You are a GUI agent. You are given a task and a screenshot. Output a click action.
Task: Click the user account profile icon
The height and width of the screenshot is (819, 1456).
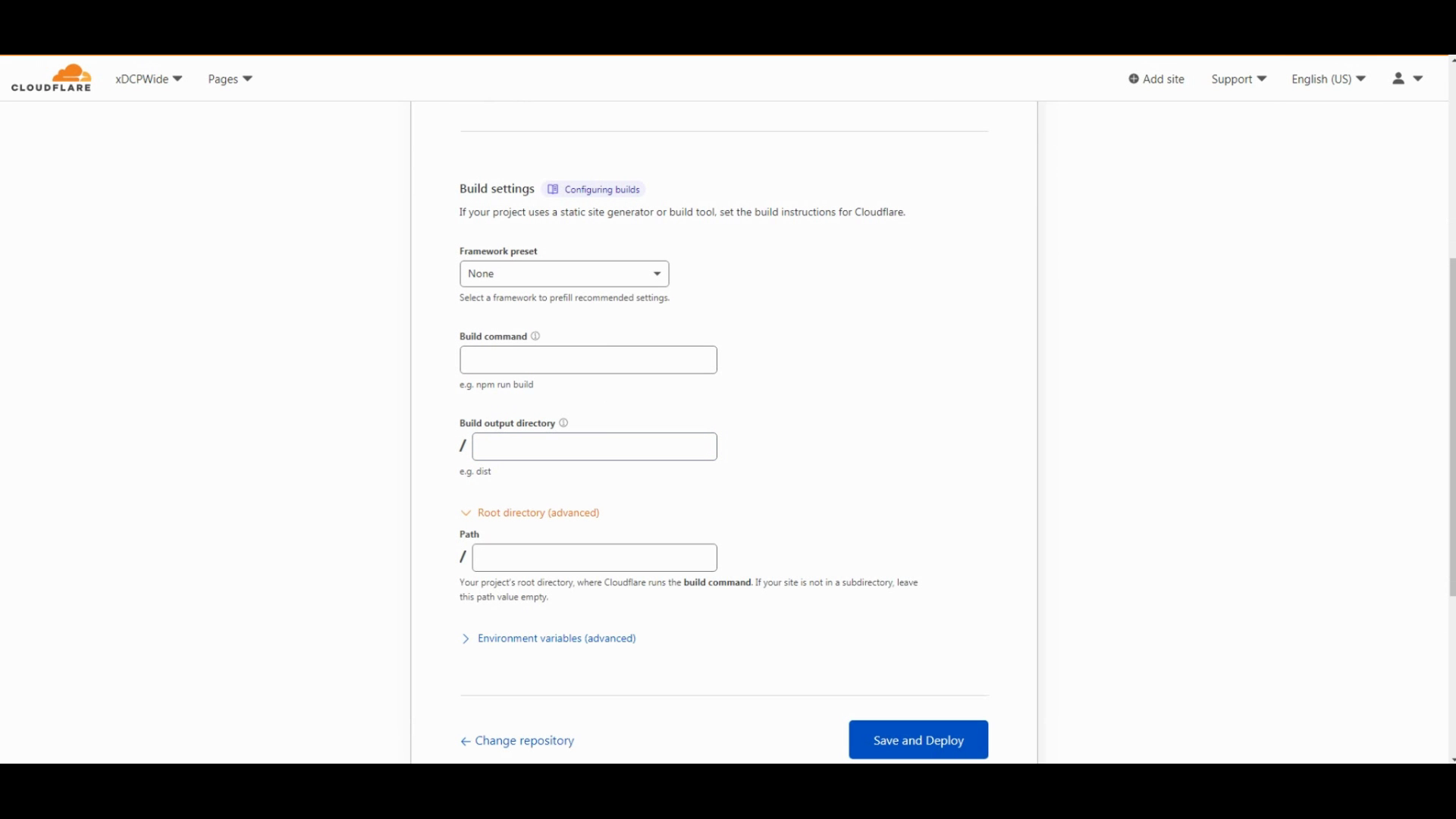click(1398, 78)
